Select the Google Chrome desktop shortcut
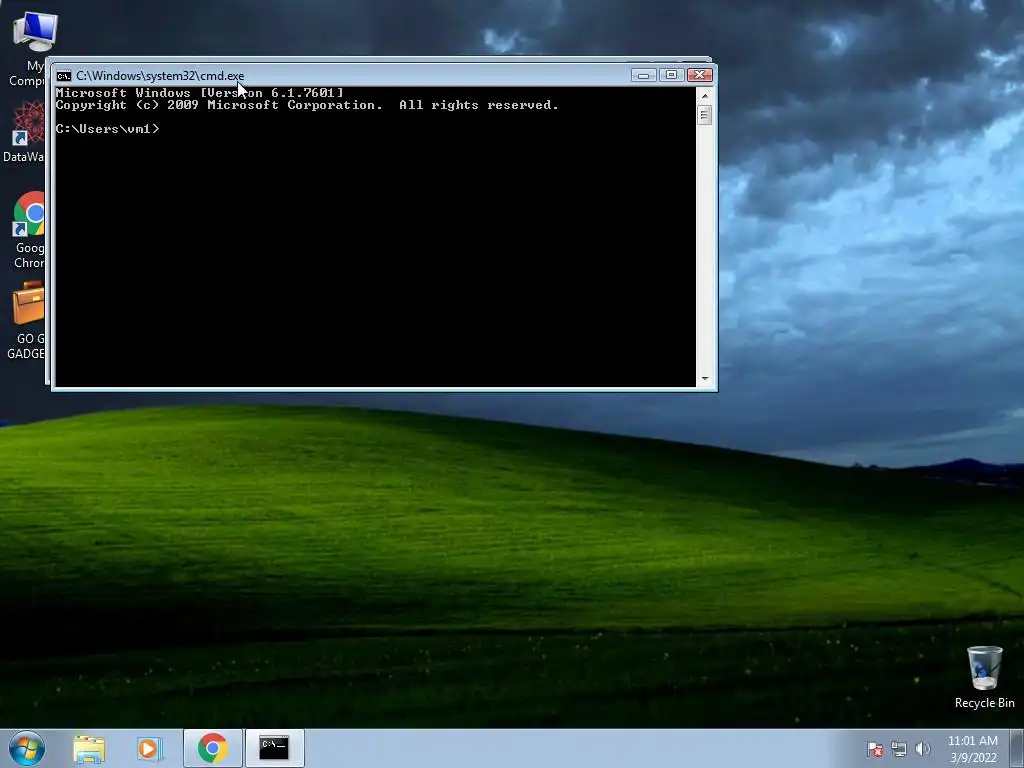Image resolution: width=1024 pixels, height=768 pixels. [x=29, y=230]
